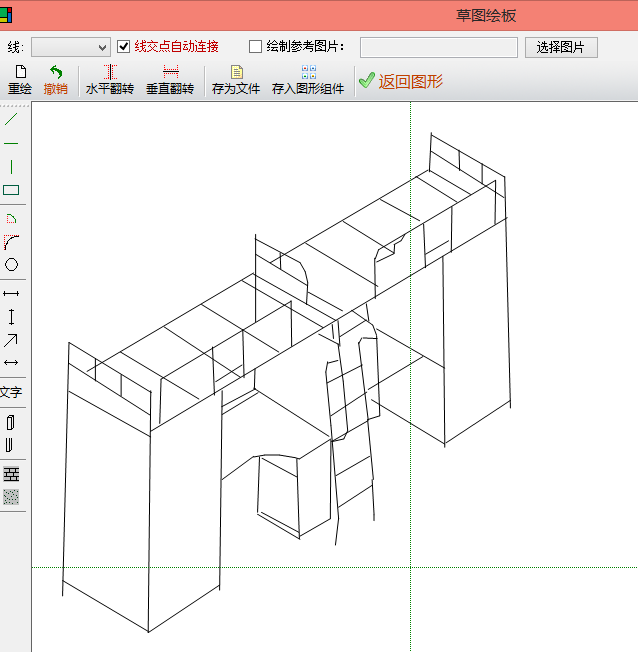
Task: Select the vertical line tool
Action: (x=11, y=167)
